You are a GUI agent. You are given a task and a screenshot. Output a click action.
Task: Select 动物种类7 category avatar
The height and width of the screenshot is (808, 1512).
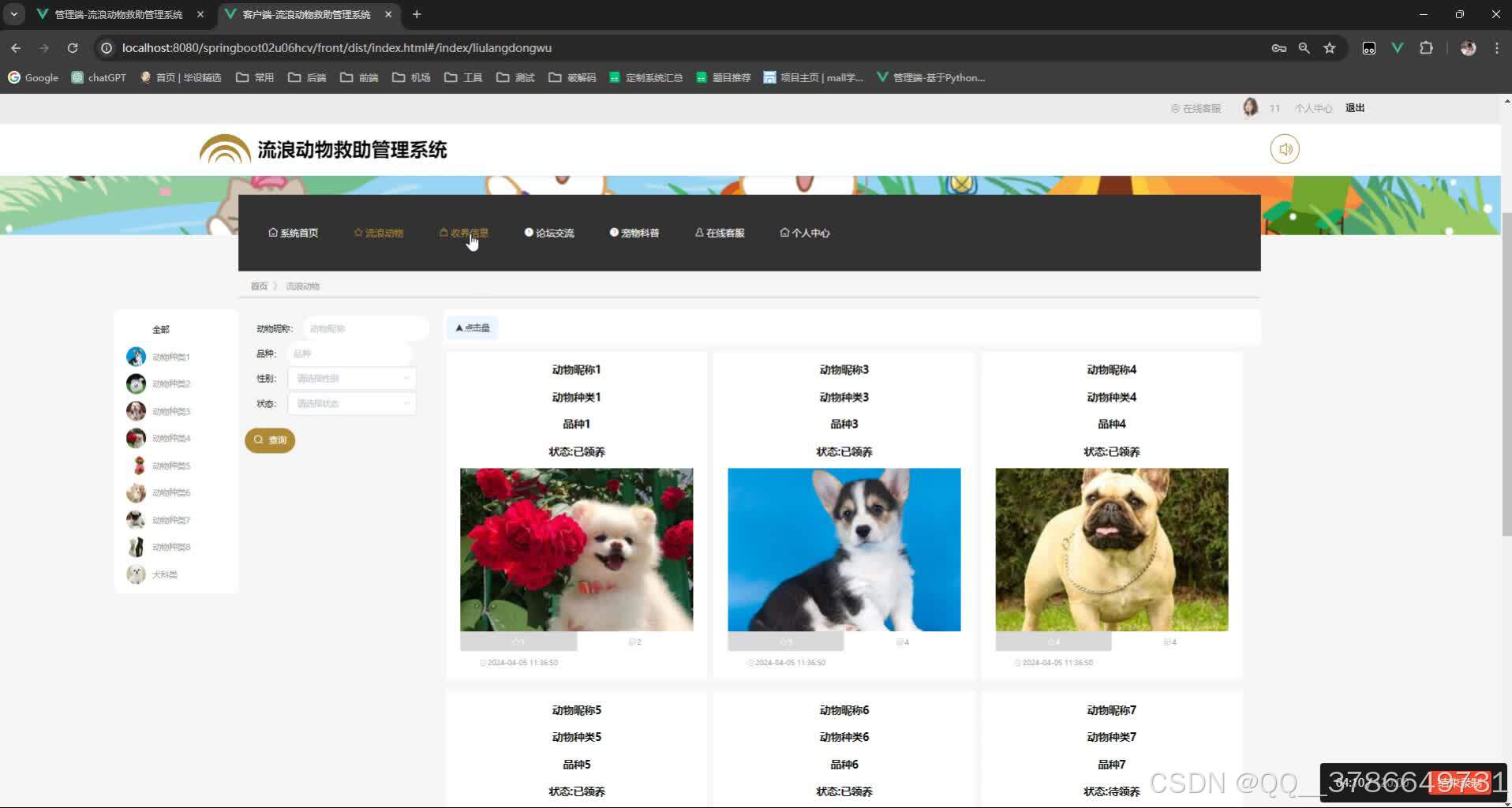[136, 520]
